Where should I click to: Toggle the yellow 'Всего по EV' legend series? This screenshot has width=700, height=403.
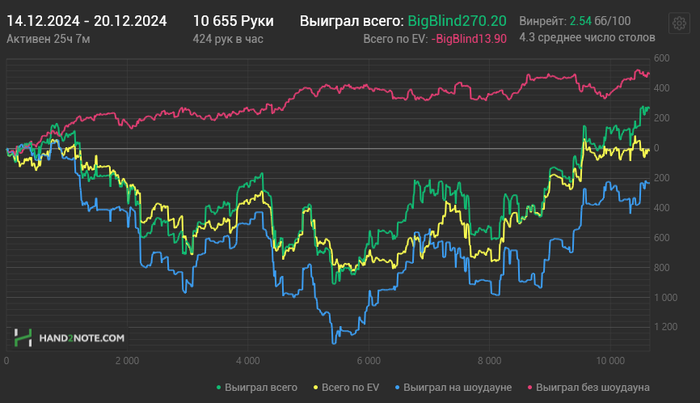346,387
